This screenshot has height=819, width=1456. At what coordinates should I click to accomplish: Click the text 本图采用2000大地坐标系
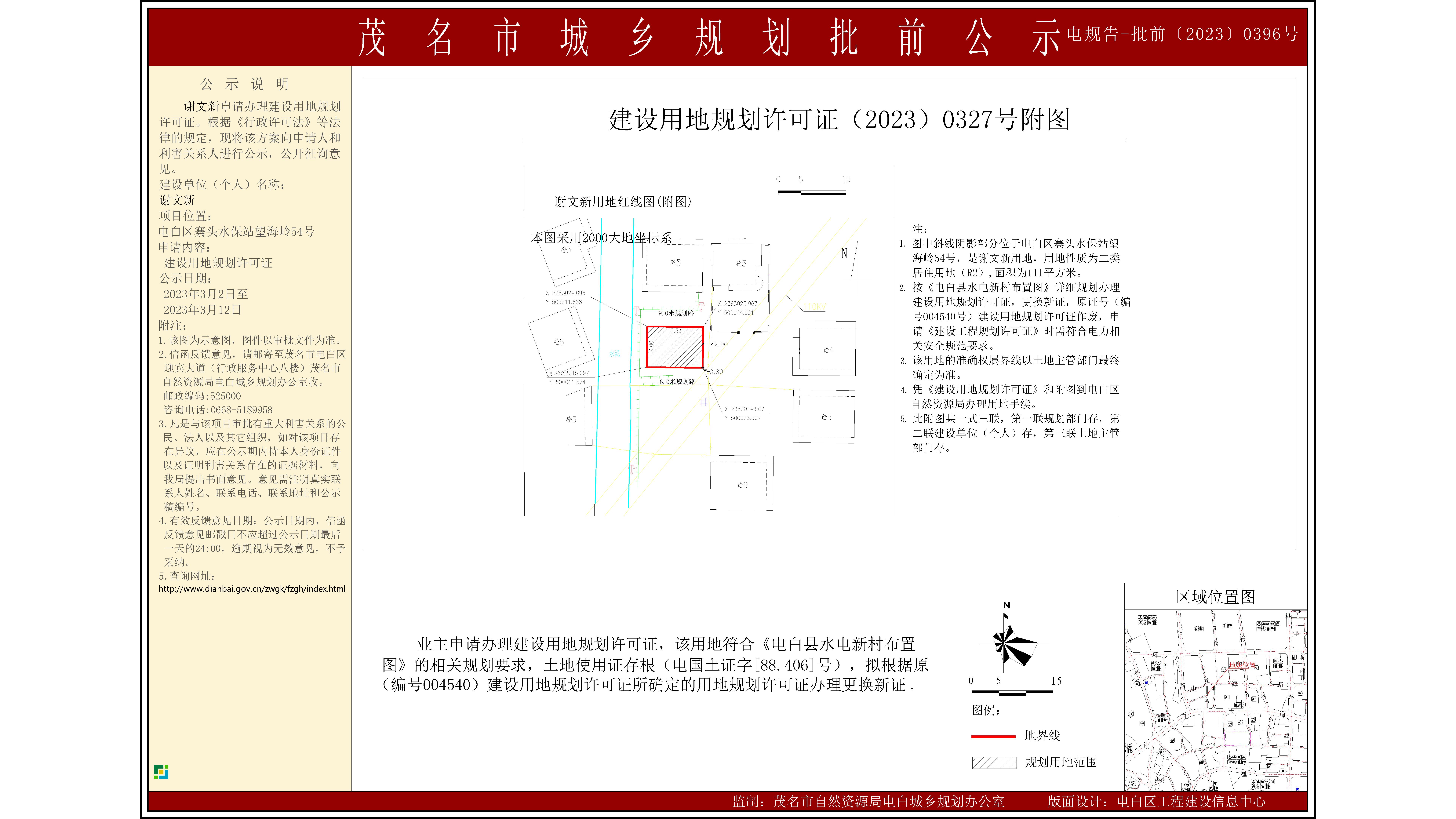coord(601,238)
